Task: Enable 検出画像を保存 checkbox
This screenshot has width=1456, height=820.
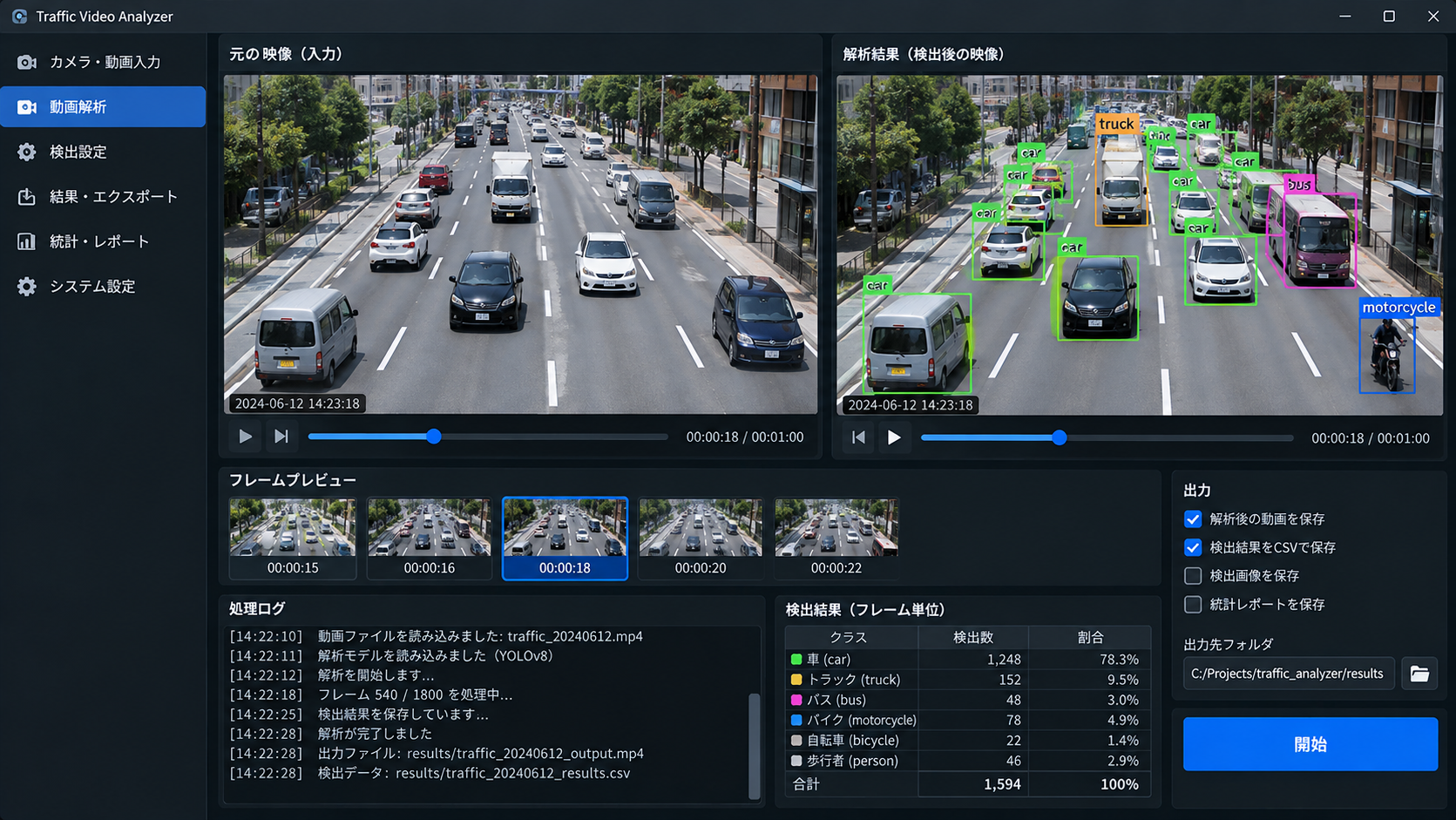Action: [1193, 576]
